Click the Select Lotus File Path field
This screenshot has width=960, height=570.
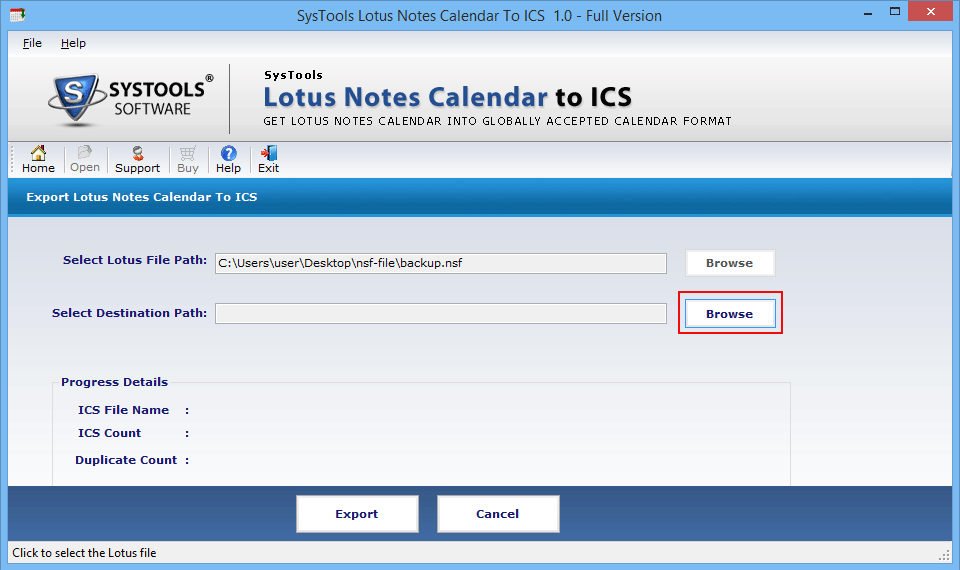coord(440,263)
